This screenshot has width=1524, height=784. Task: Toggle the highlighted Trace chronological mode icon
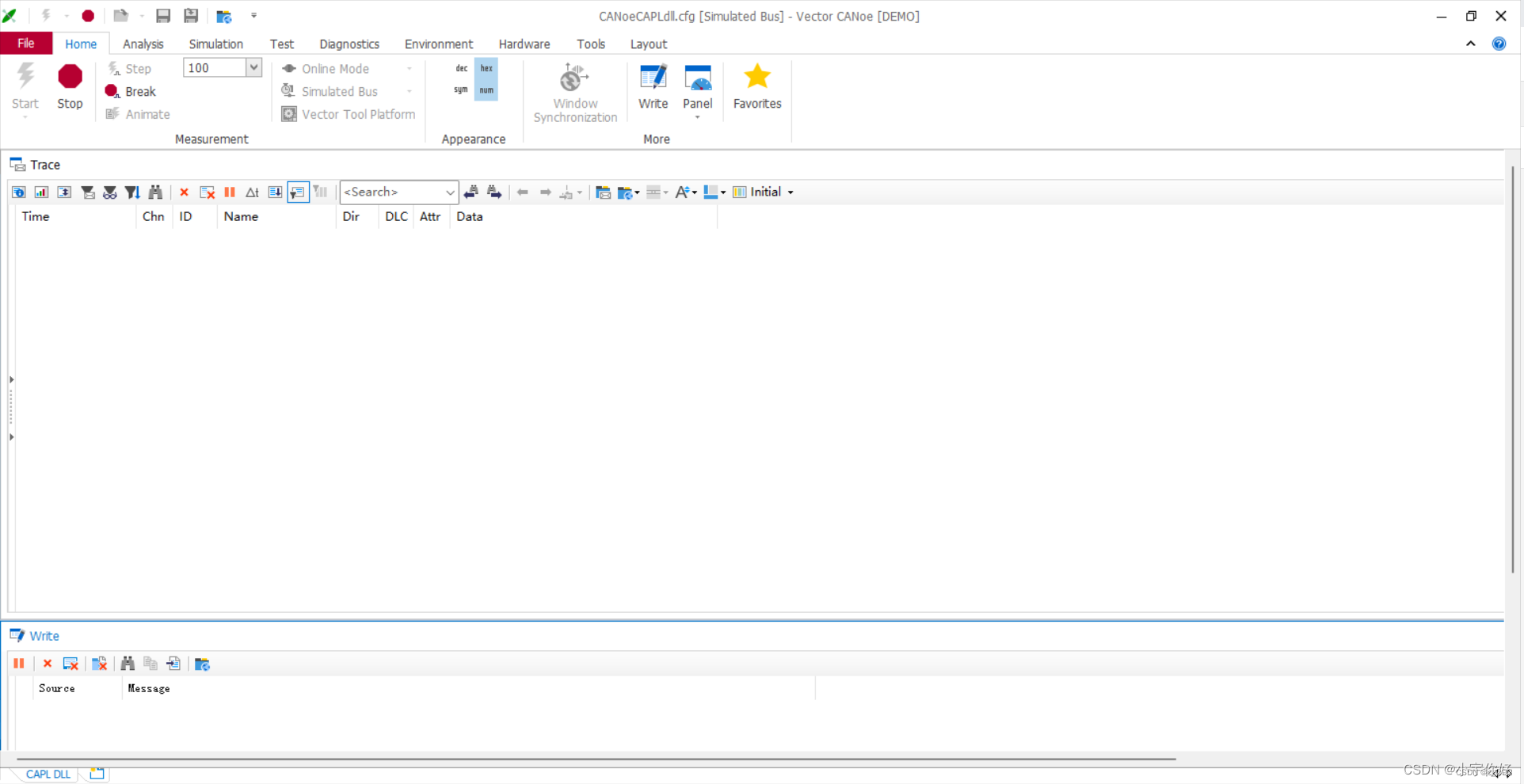[298, 192]
